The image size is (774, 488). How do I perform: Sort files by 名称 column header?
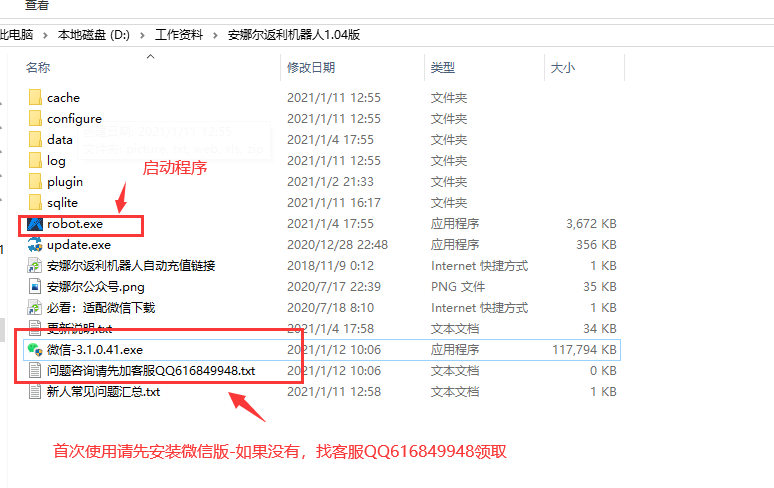pyautogui.click(x=38, y=68)
